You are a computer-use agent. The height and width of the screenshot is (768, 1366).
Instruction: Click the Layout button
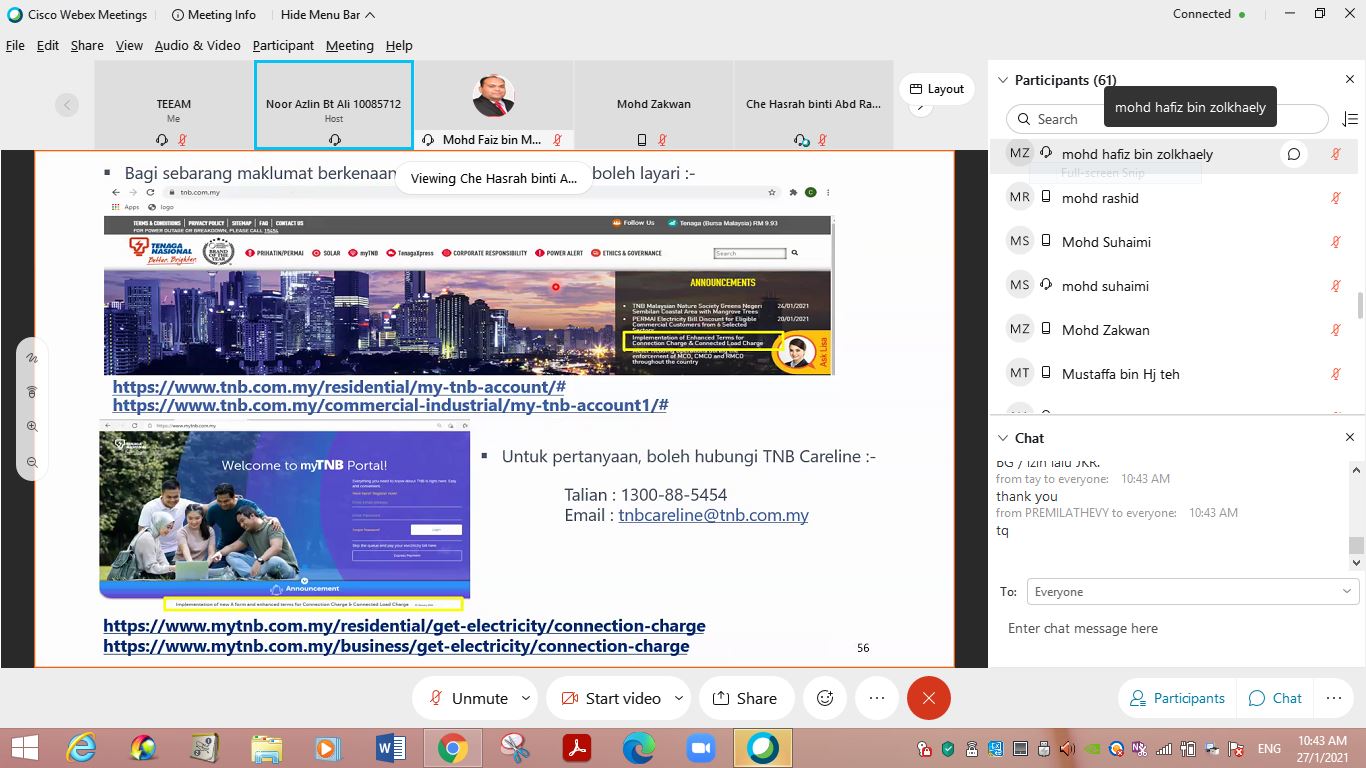point(935,89)
